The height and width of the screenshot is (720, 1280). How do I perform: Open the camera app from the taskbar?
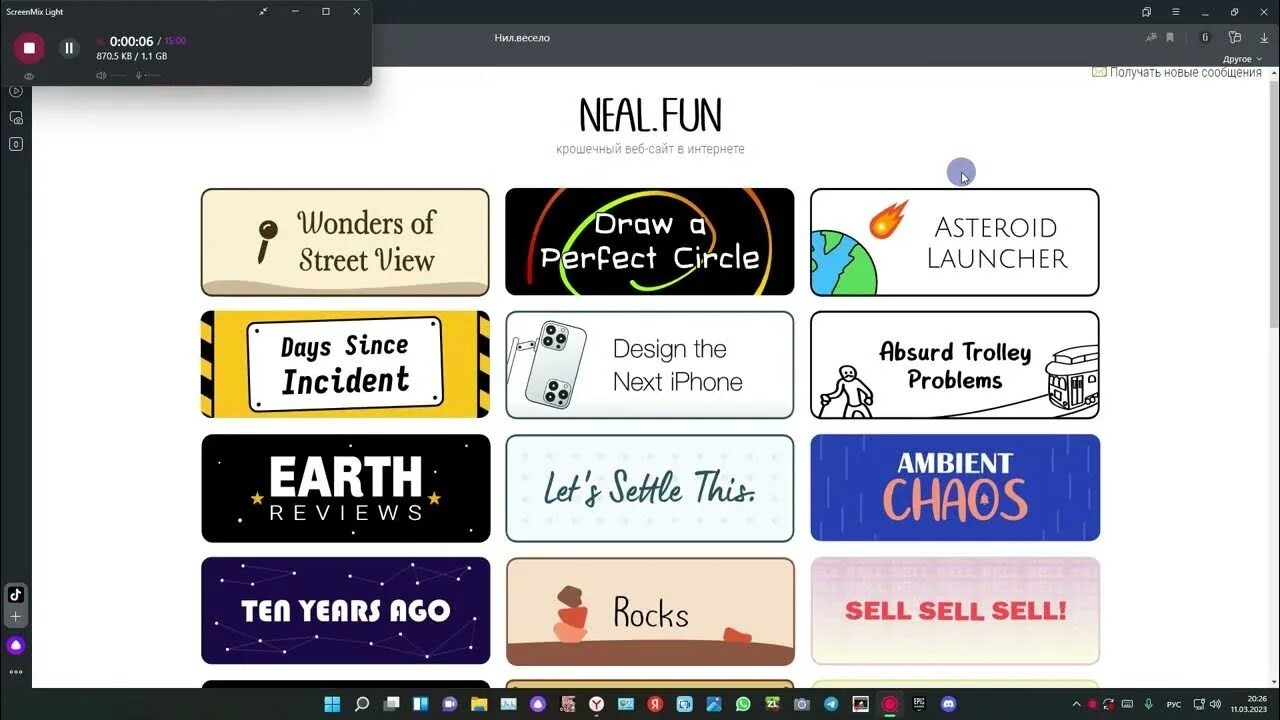pos(801,704)
